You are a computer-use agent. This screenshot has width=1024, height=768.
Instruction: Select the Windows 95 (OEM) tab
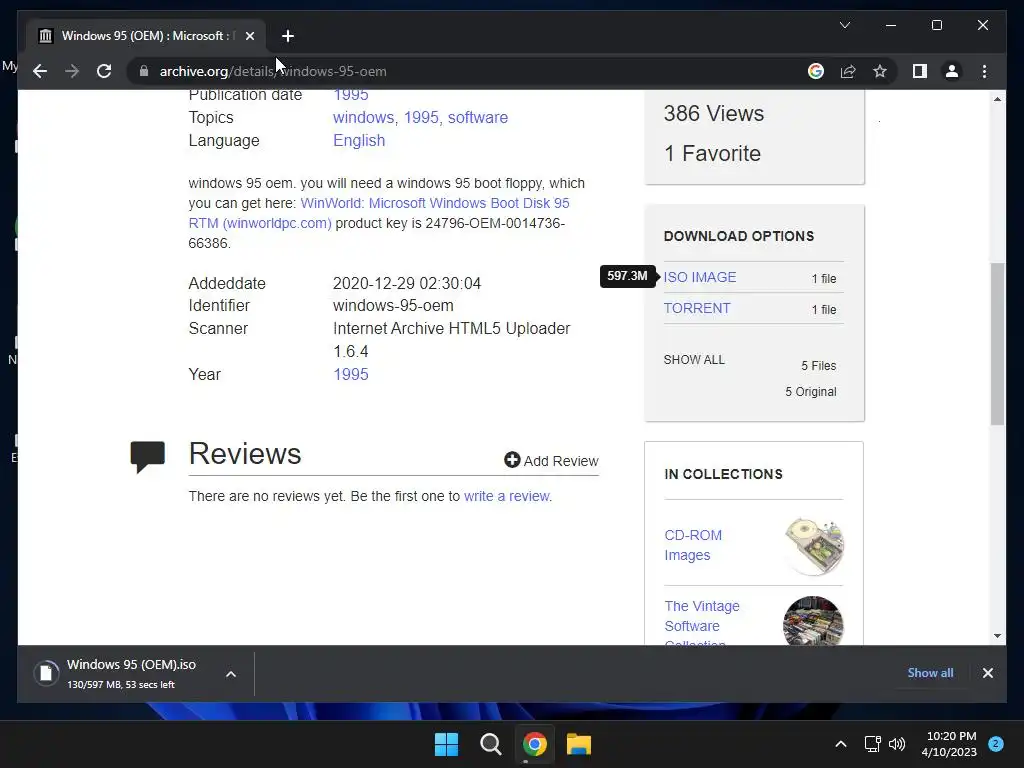coord(146,36)
